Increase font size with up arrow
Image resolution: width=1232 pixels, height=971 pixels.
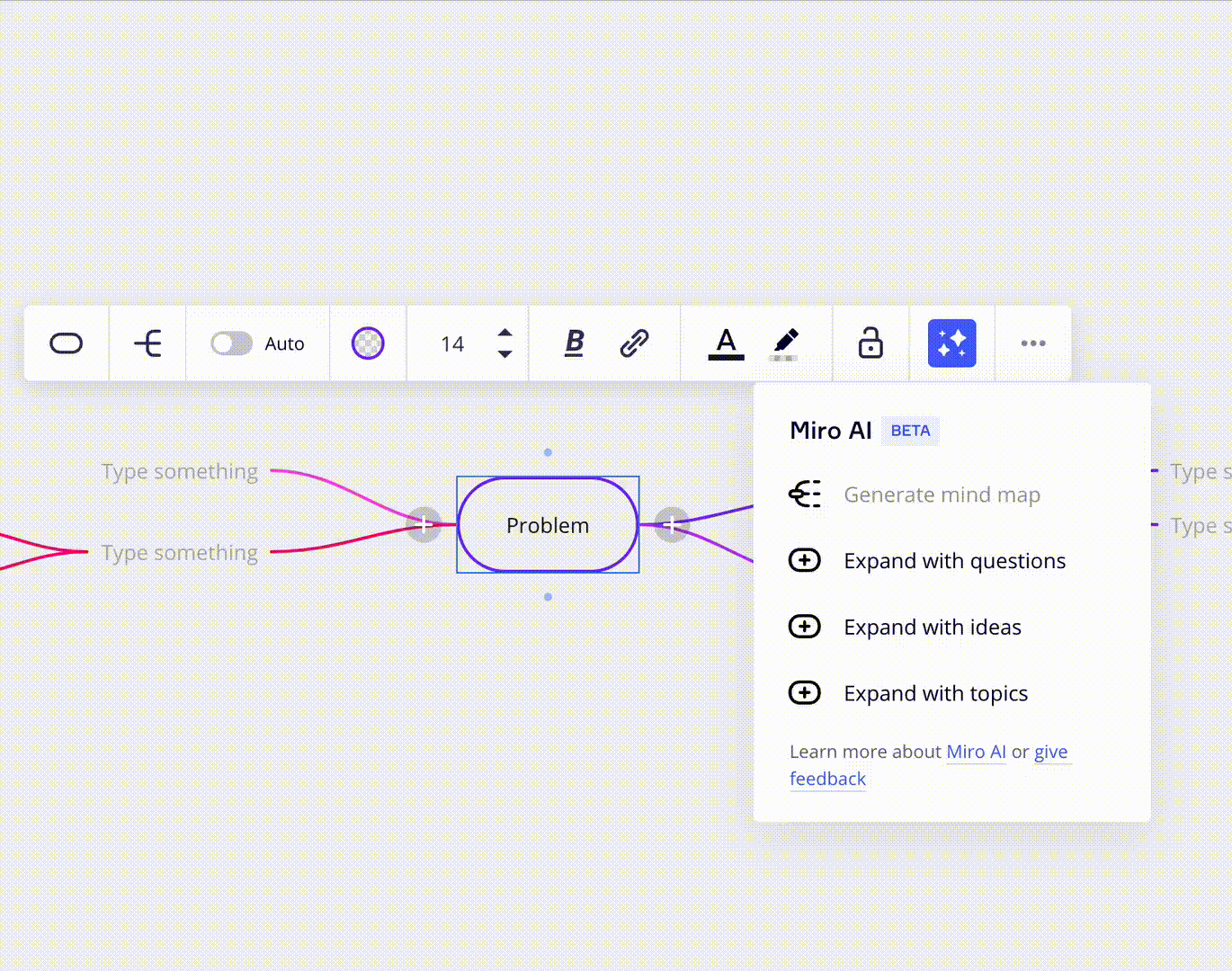[505, 333]
